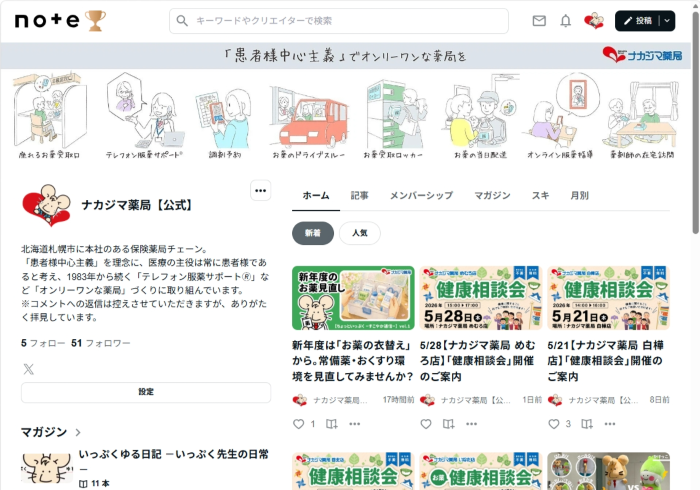Open the notifications bell
Viewport: 700px width, 490px height.
pyautogui.click(x=566, y=21)
